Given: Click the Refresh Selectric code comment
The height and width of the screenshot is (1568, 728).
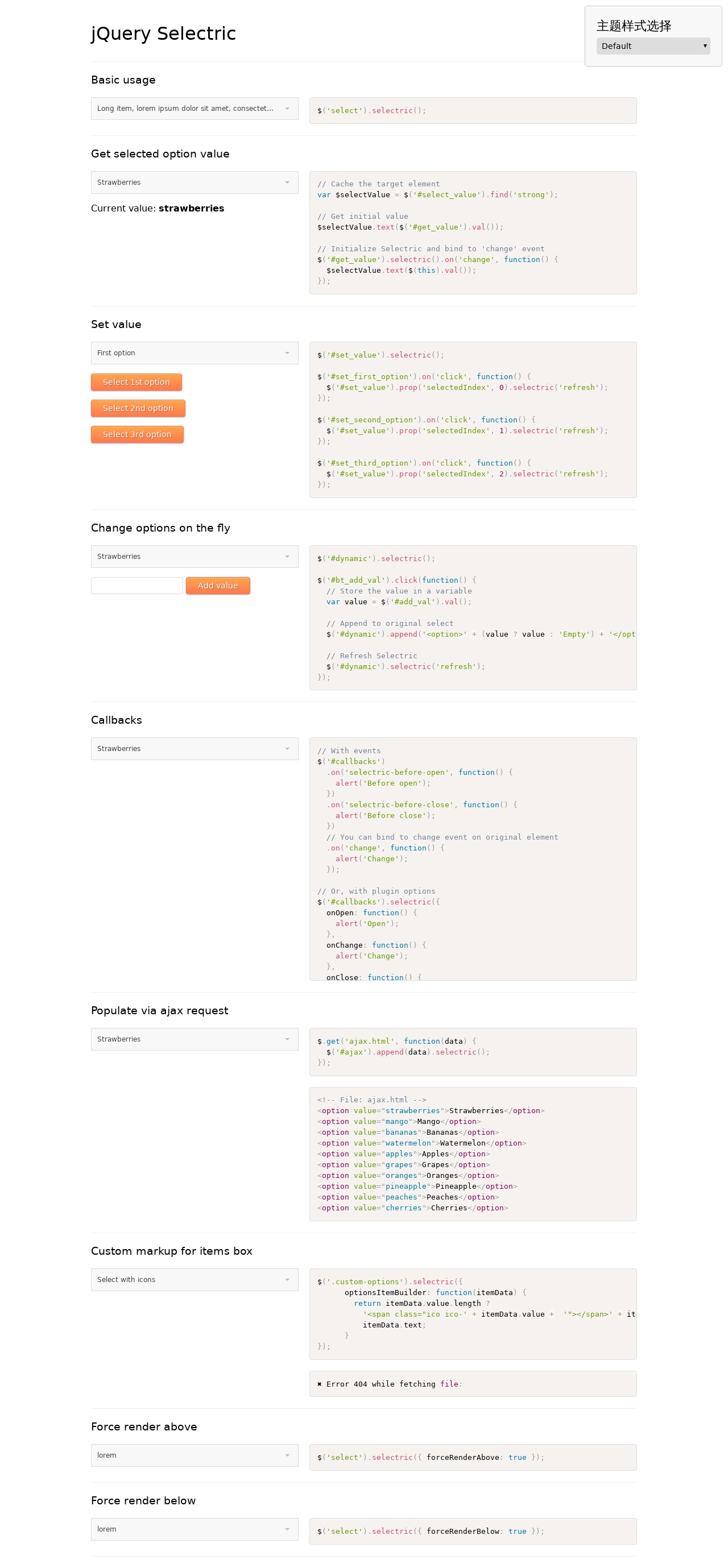Looking at the screenshot, I should 371,656.
